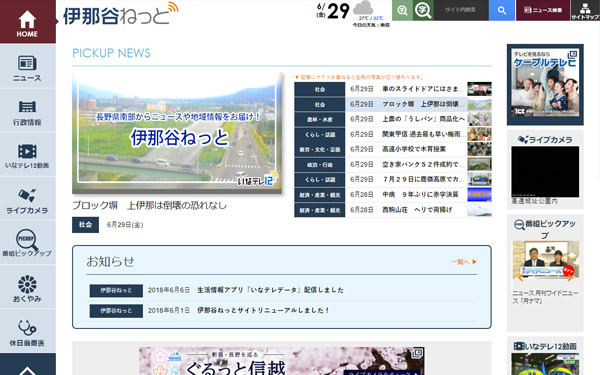
Task: Click next arrow on program carousel
Action: (571, 278)
